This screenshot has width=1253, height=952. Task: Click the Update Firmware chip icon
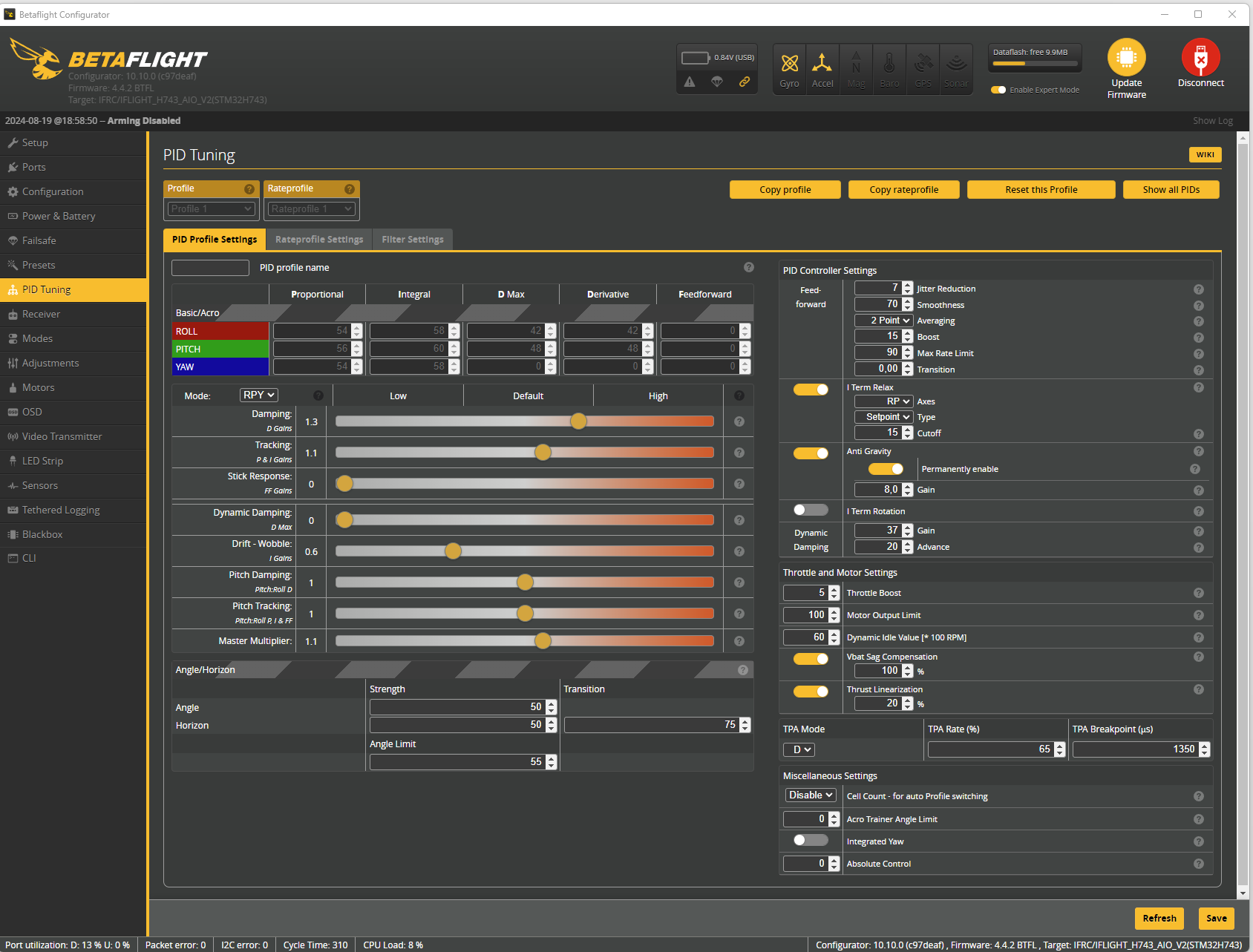1127,57
